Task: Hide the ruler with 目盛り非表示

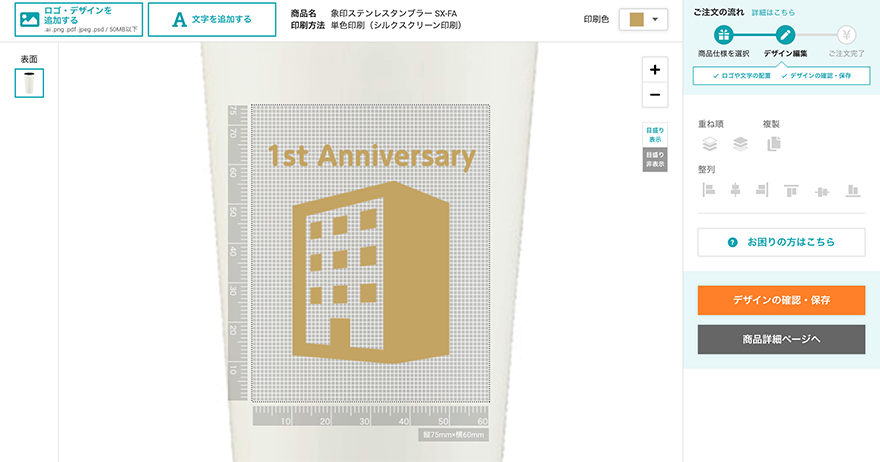Action: [x=655, y=159]
